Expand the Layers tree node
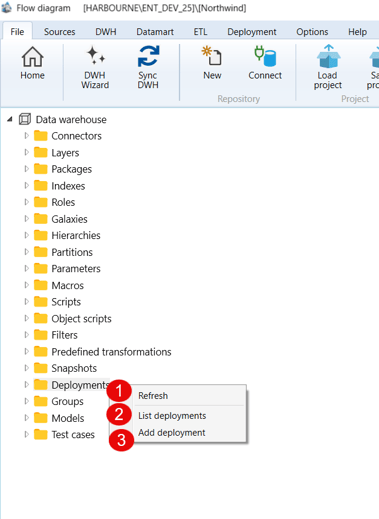 click(26, 152)
